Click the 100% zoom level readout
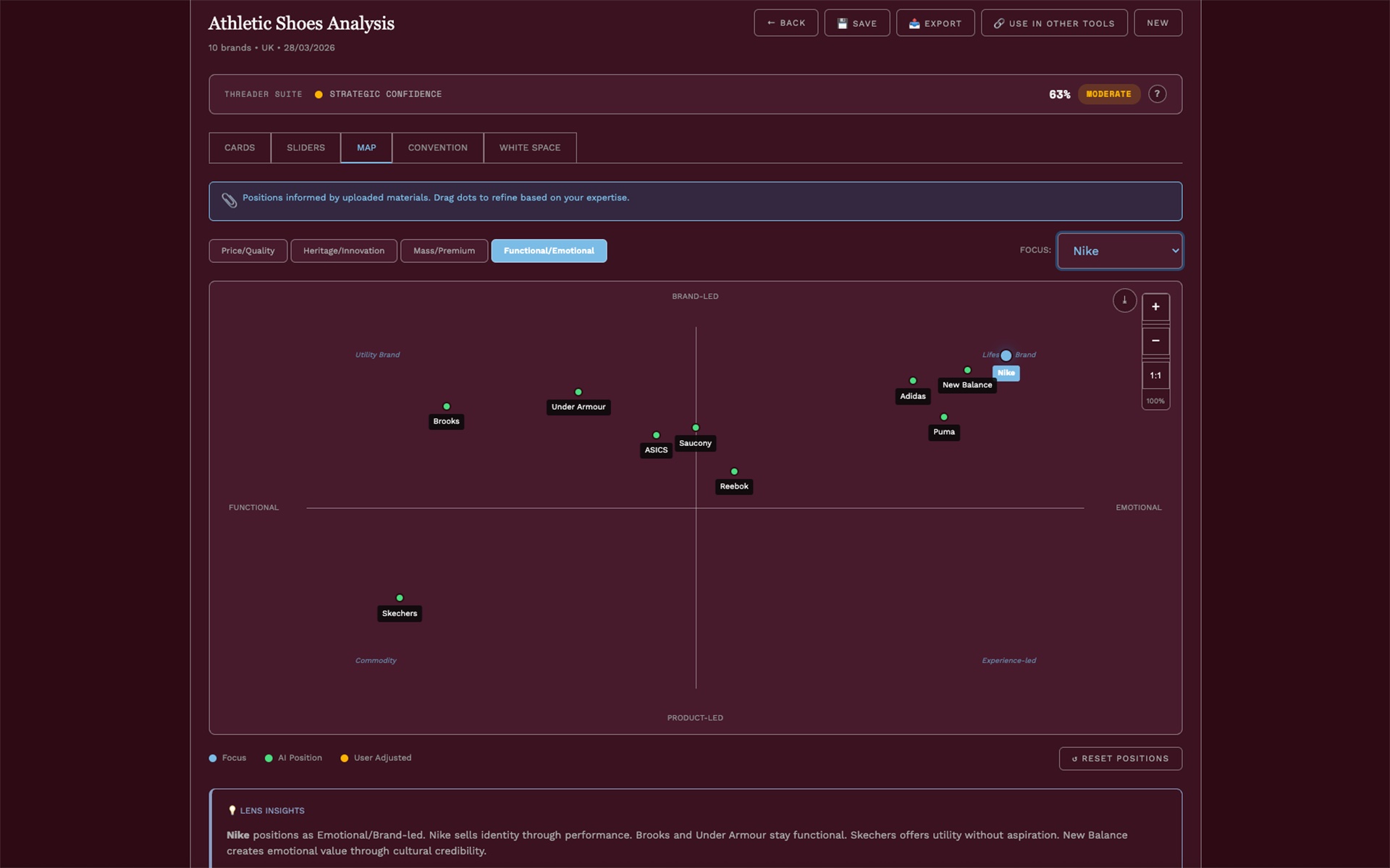 (1155, 401)
